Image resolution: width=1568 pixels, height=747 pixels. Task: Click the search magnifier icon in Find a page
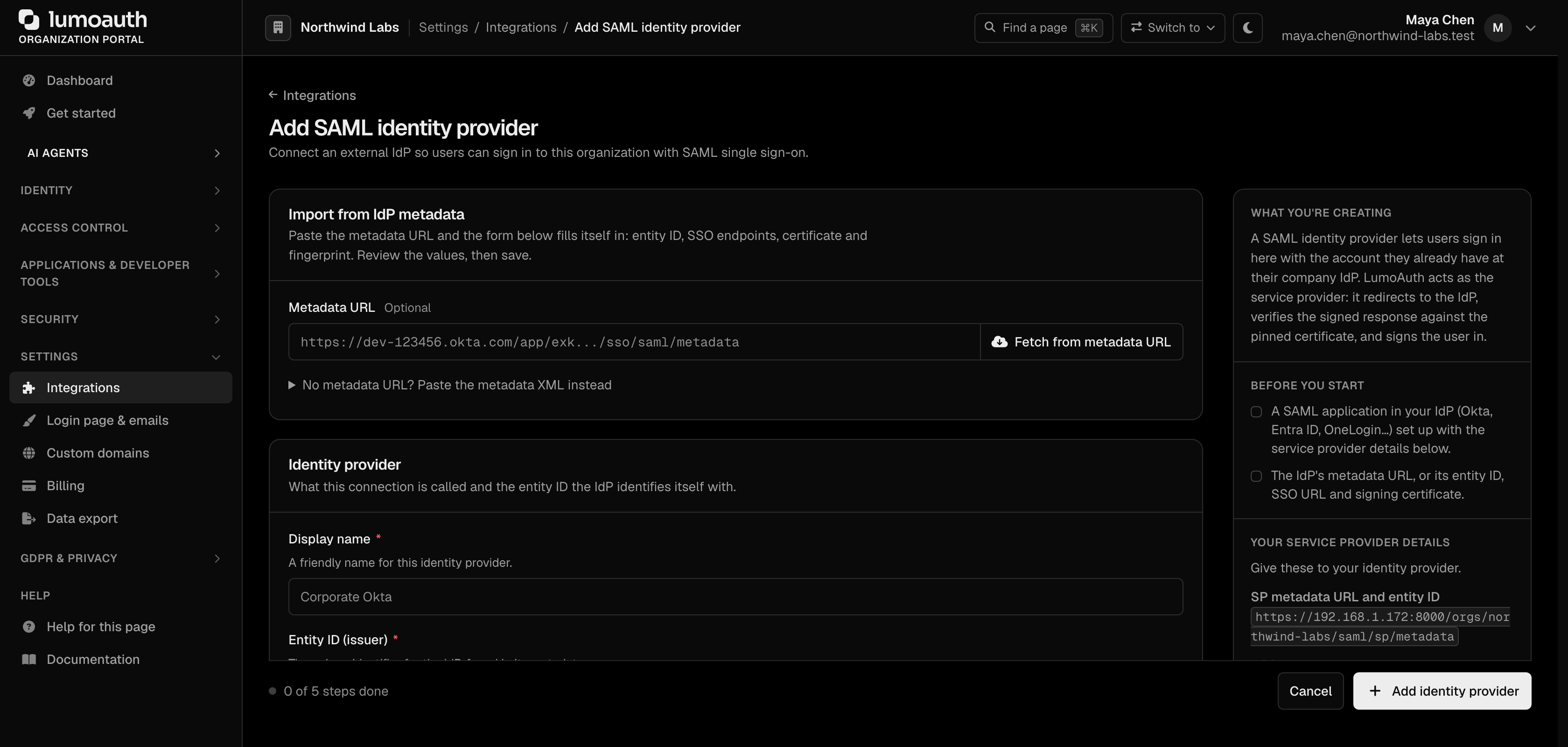pos(990,28)
